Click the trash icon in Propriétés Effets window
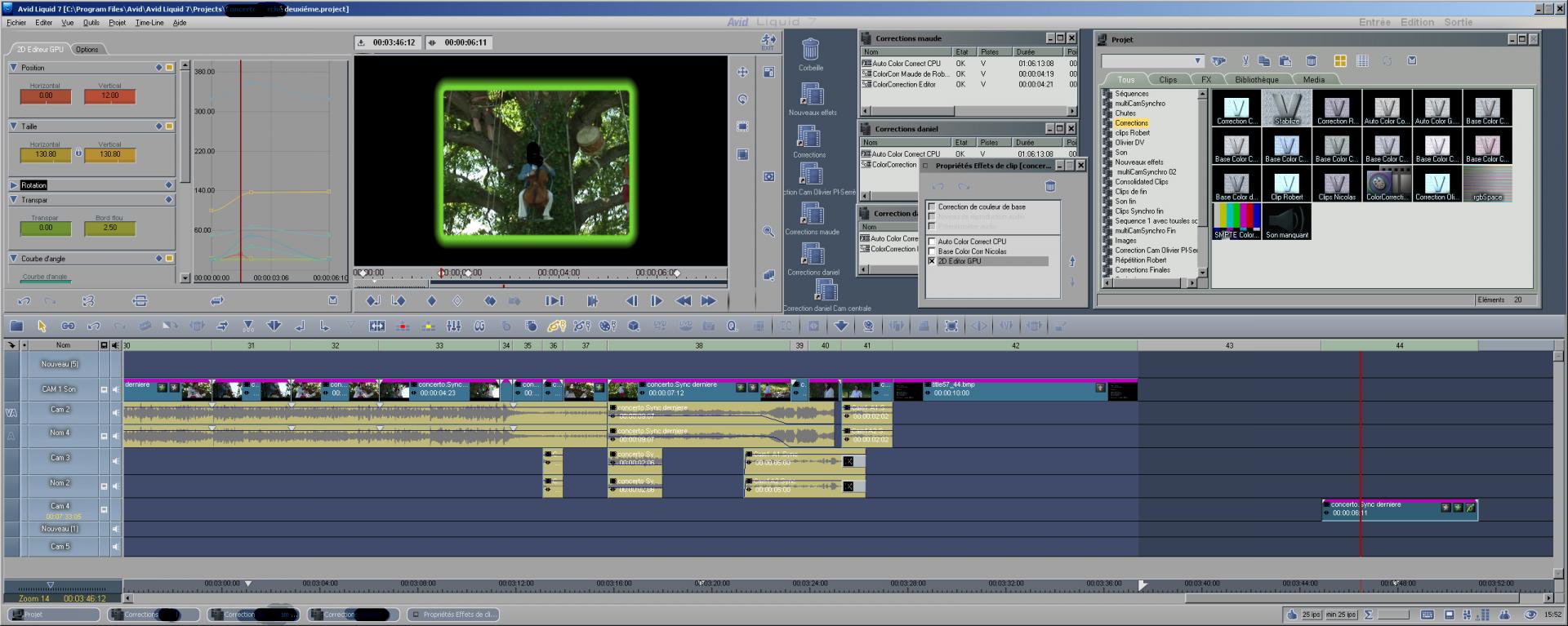 tap(1050, 187)
